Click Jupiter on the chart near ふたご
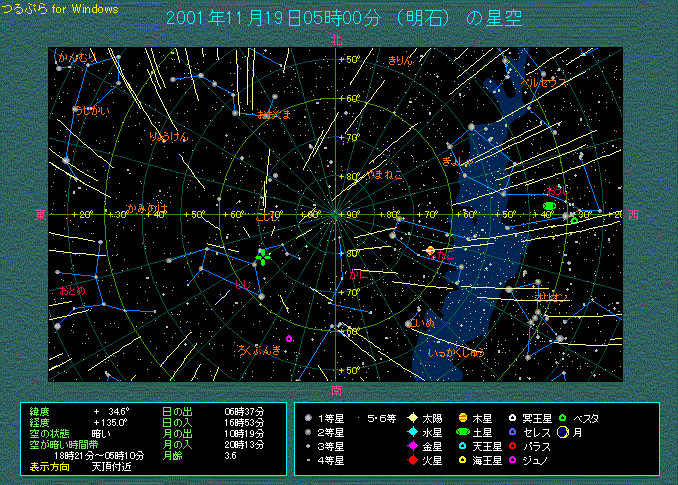Screen dimensions: 678x485 [430, 250]
